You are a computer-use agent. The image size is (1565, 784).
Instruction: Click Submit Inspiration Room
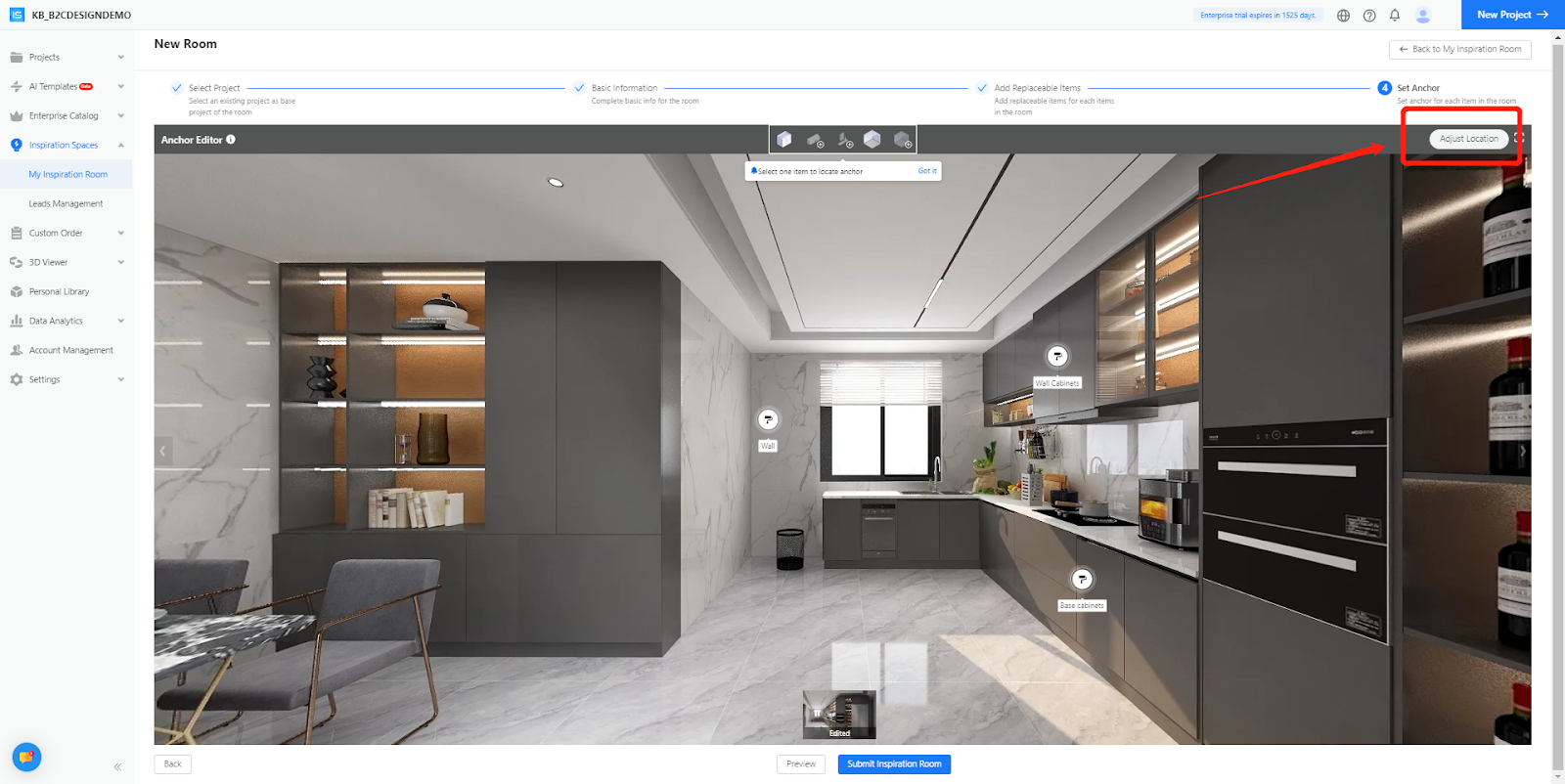click(894, 764)
